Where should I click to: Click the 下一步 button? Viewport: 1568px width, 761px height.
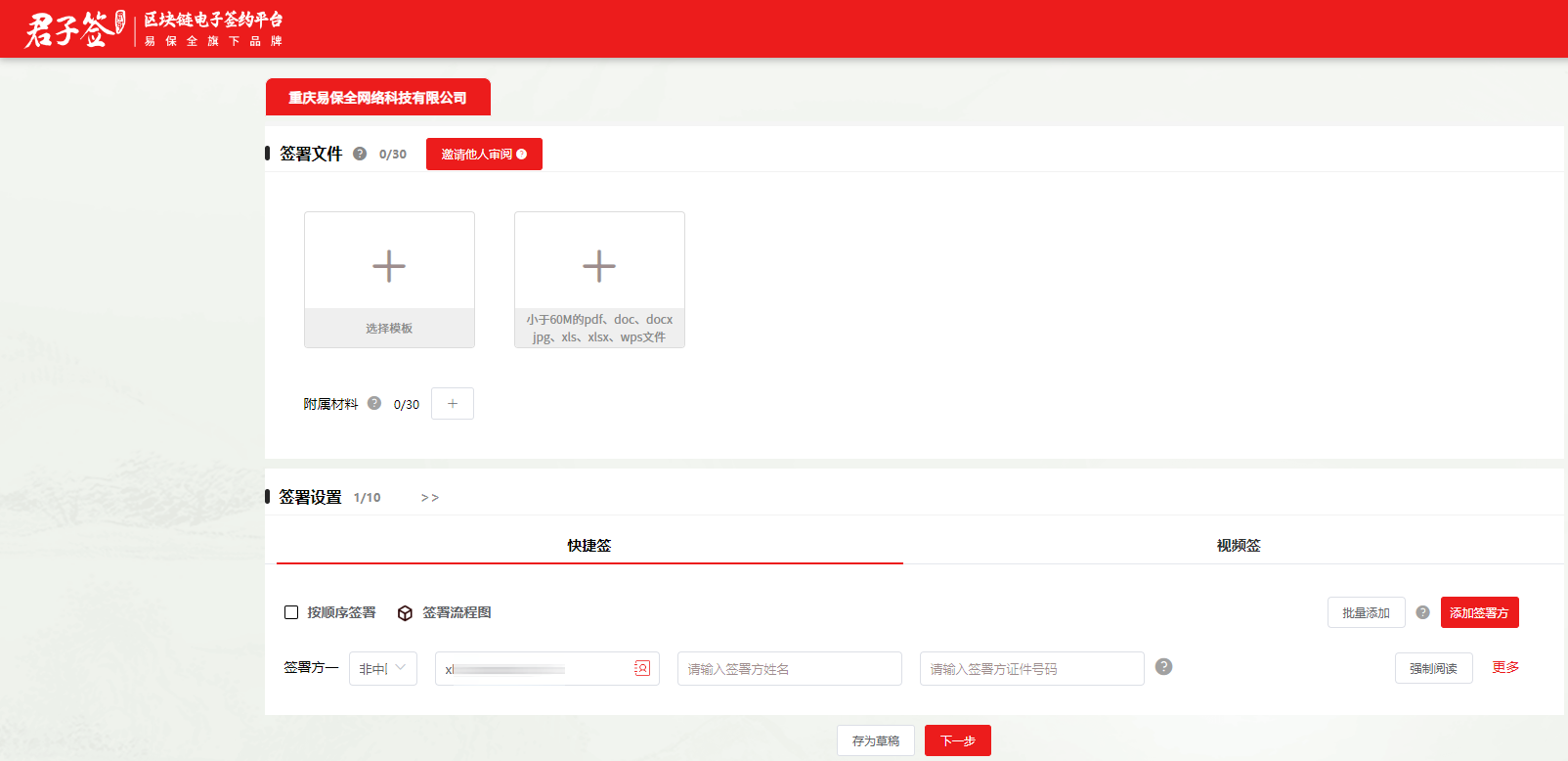click(x=958, y=740)
